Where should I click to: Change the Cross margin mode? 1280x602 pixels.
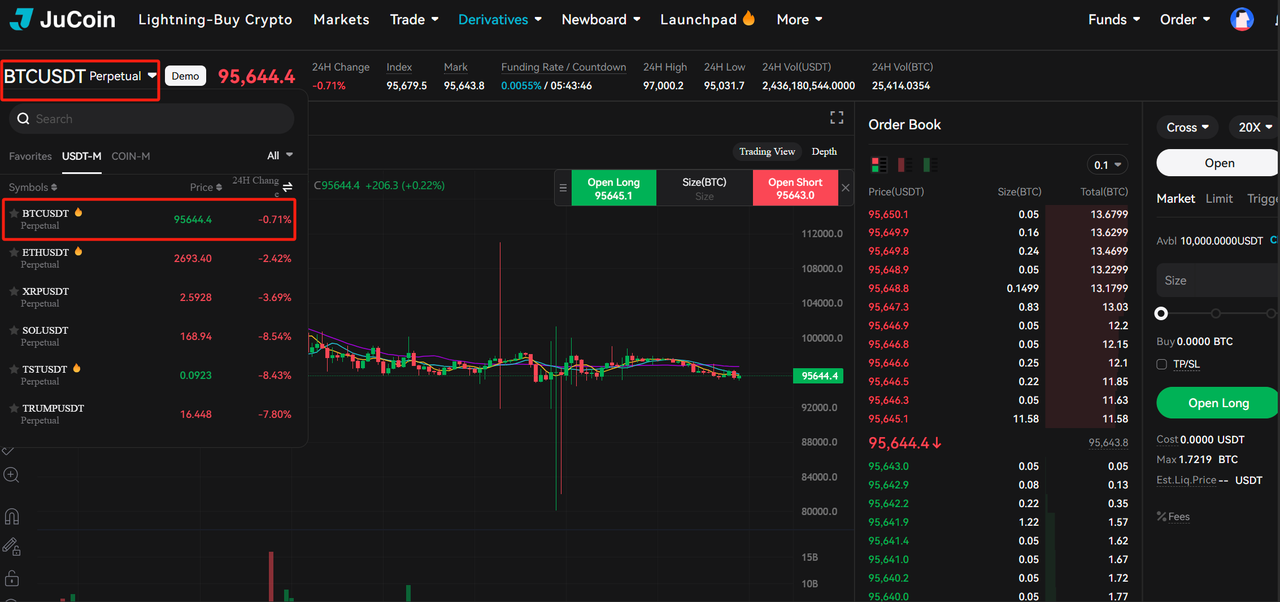pos(1188,127)
